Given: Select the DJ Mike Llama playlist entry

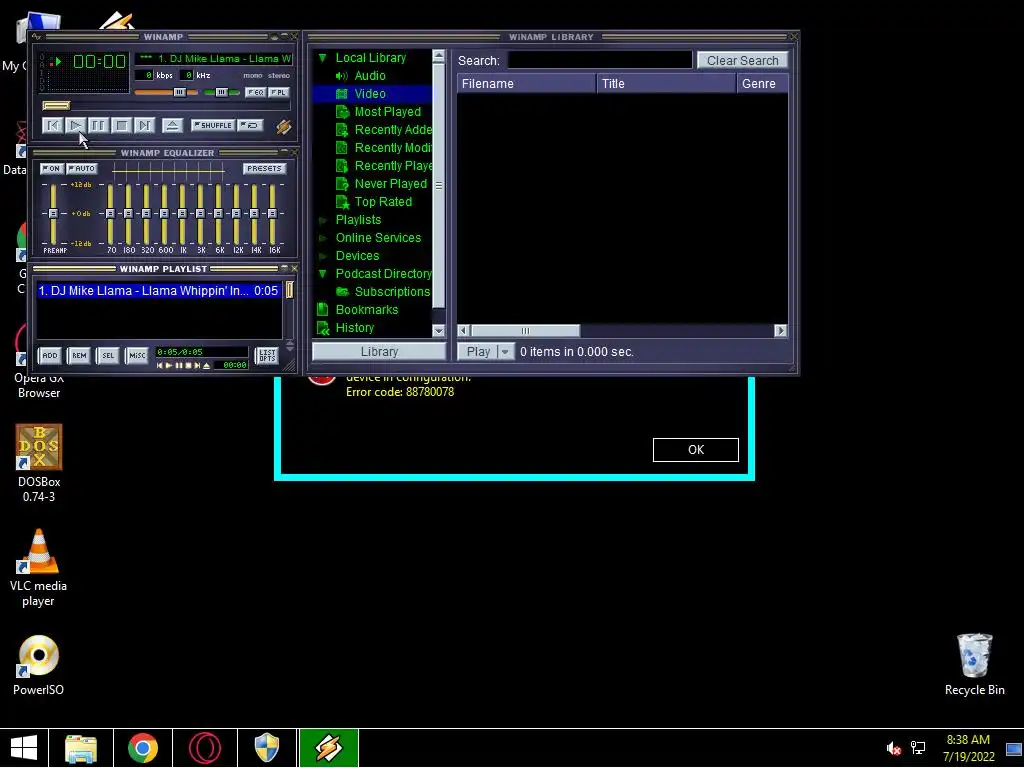Looking at the screenshot, I should [159, 291].
